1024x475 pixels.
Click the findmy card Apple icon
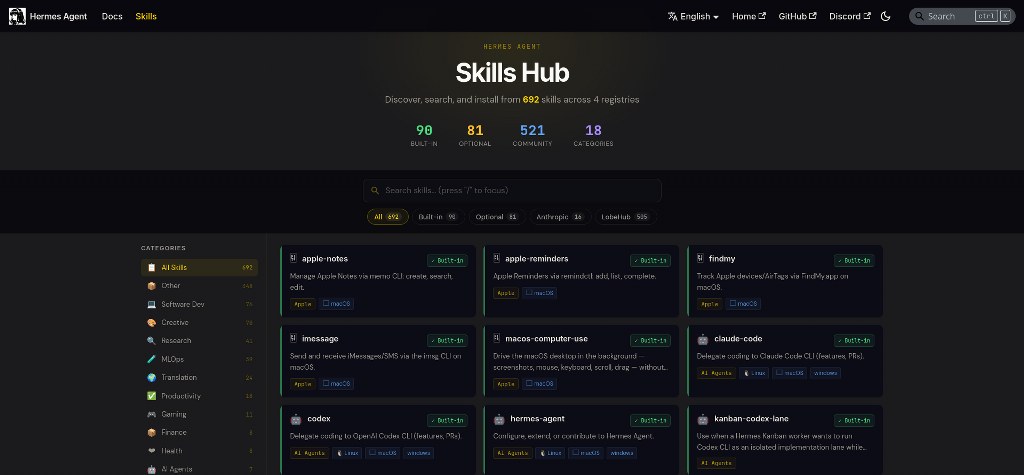coord(700,259)
